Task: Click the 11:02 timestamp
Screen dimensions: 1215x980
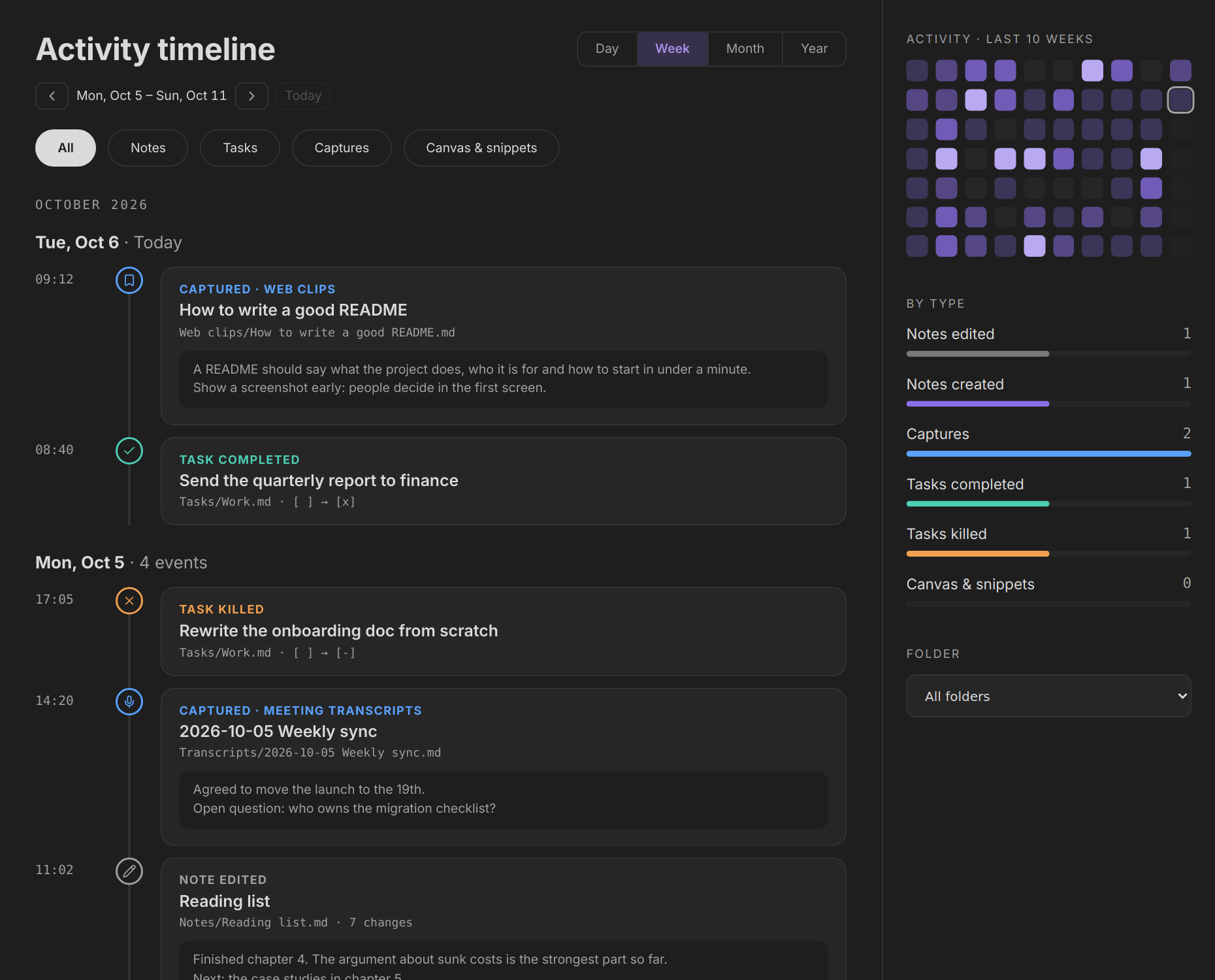Action: pyautogui.click(x=54, y=870)
